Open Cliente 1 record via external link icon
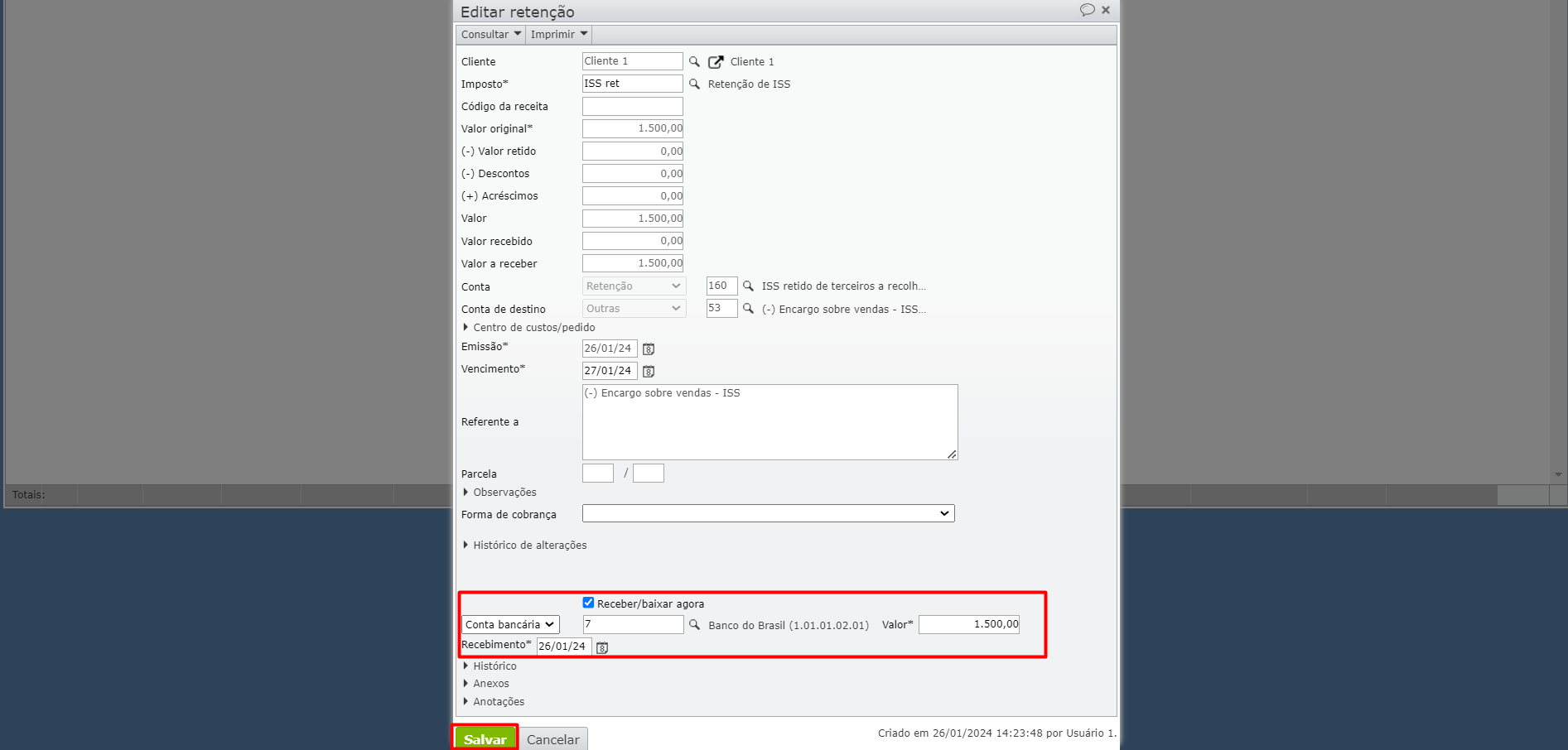Viewport: 1568px width, 750px height. (x=716, y=61)
